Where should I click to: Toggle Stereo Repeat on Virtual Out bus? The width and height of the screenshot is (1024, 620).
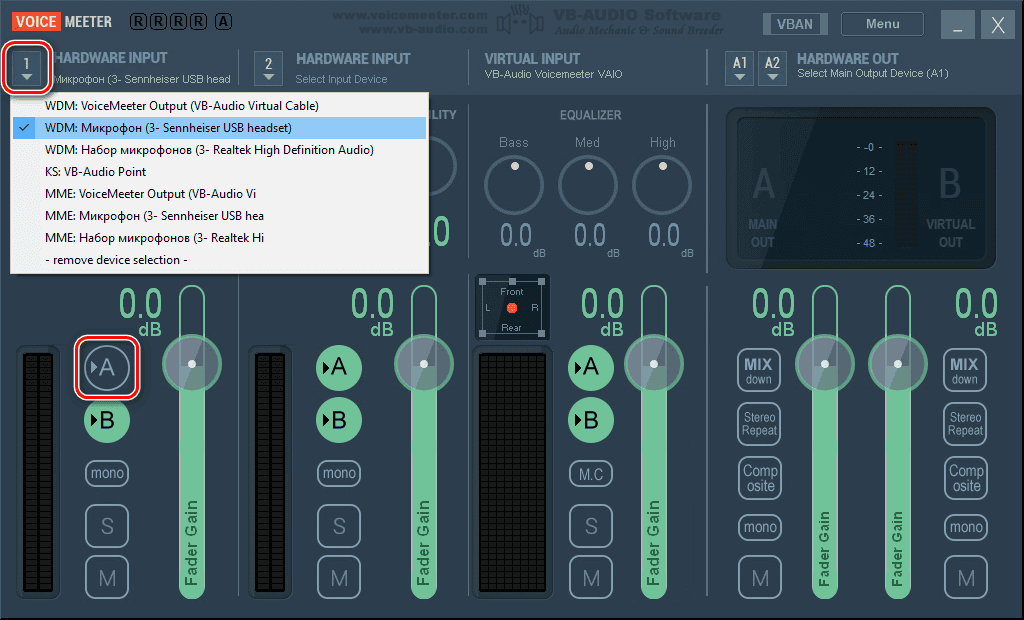coord(965,424)
